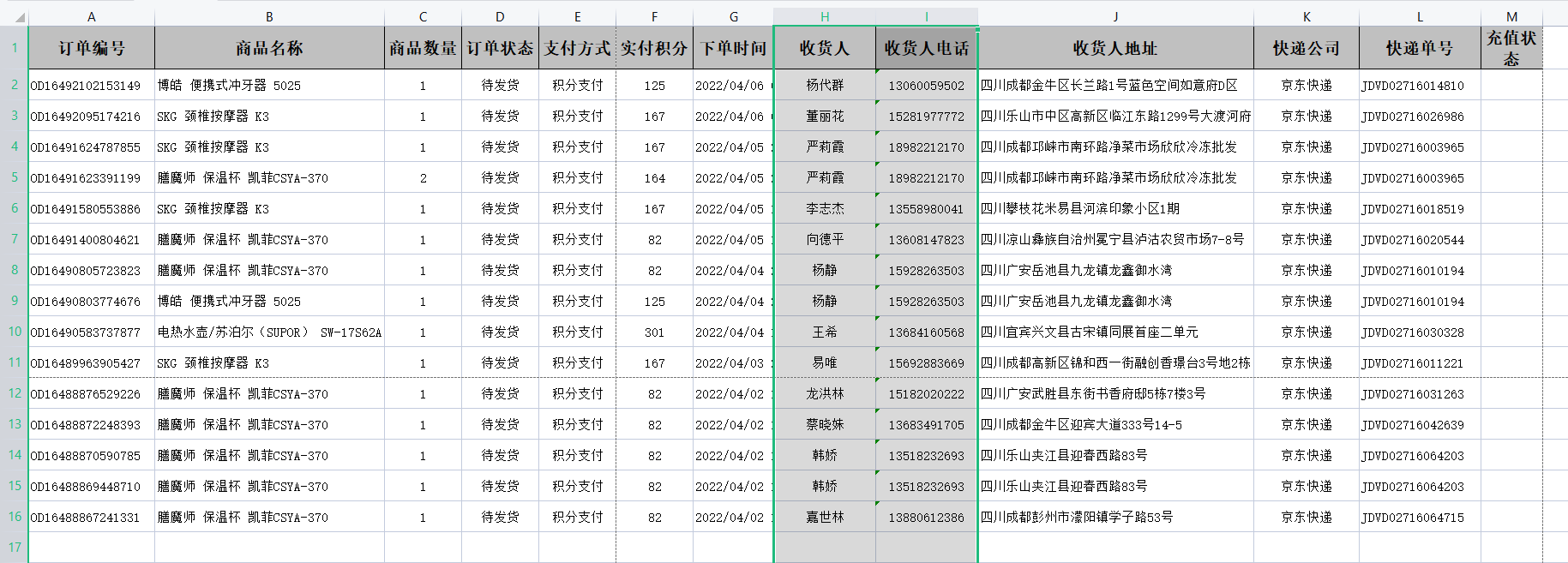Select recipient 董丽花
Screen dimensions: 1568x563
[825, 116]
